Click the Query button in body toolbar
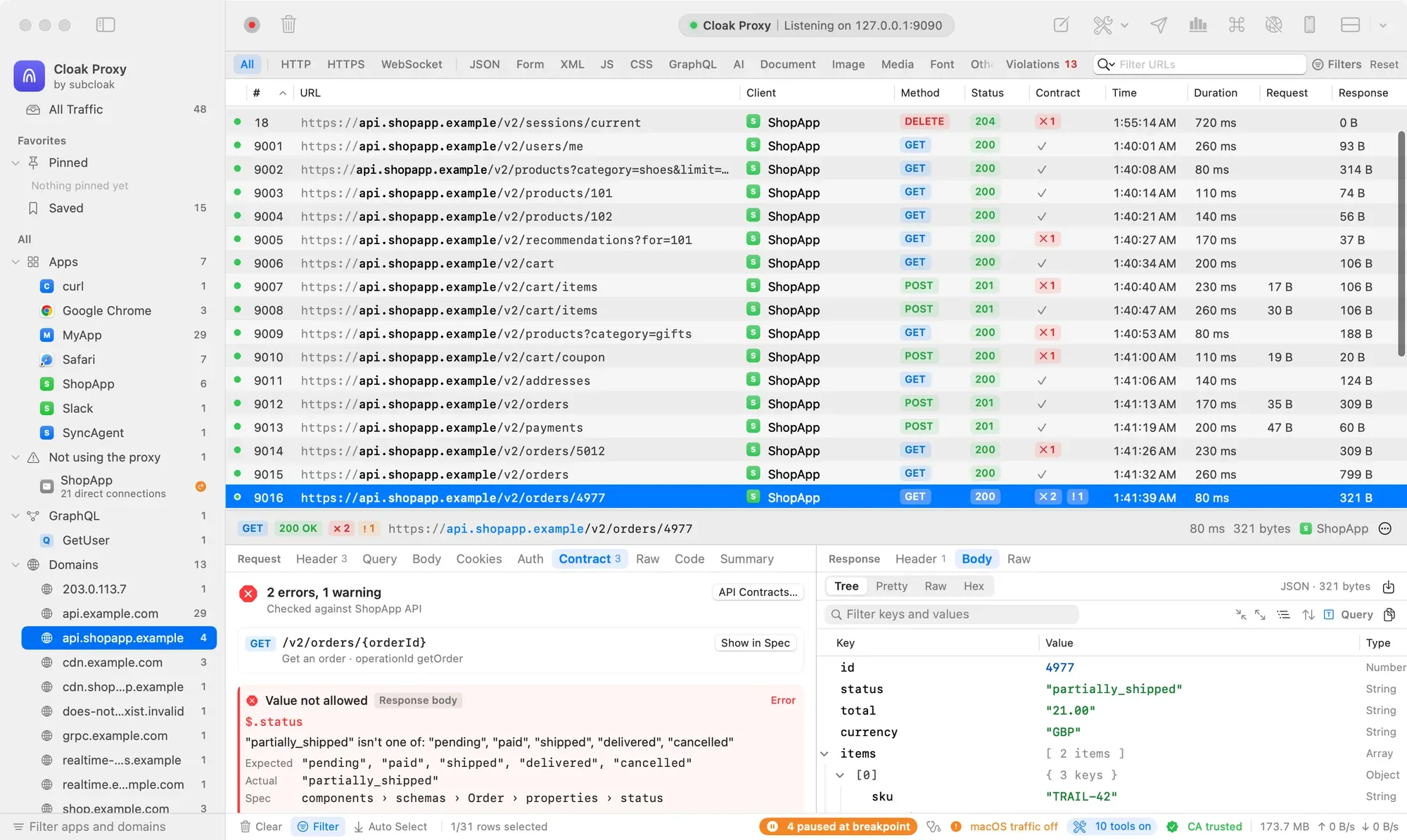 tap(1349, 614)
